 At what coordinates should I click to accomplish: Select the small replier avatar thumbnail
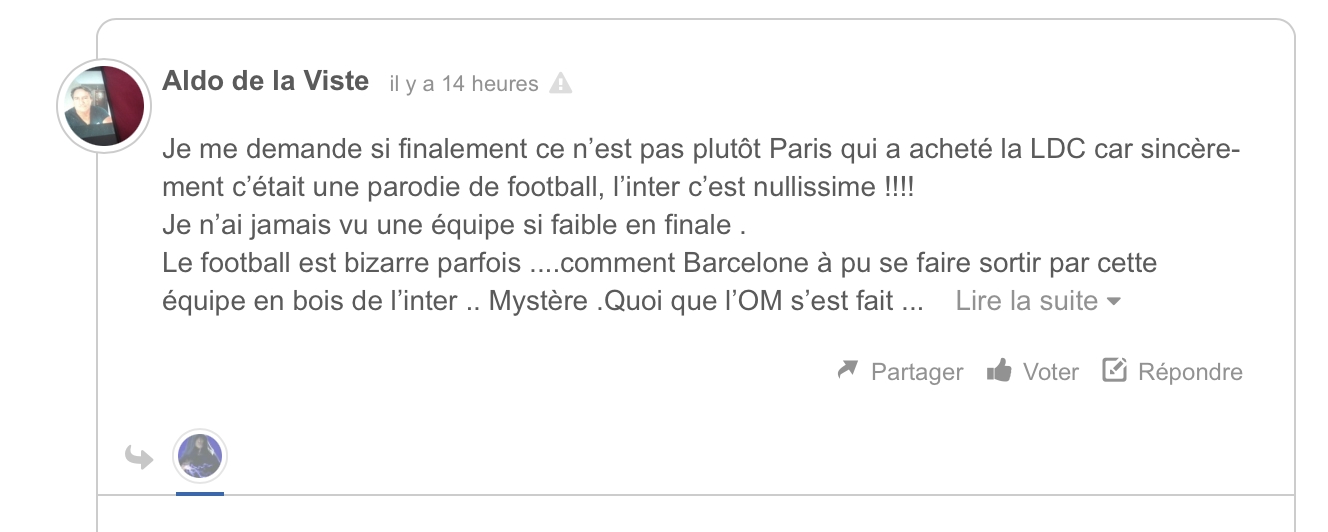pyautogui.click(x=200, y=457)
